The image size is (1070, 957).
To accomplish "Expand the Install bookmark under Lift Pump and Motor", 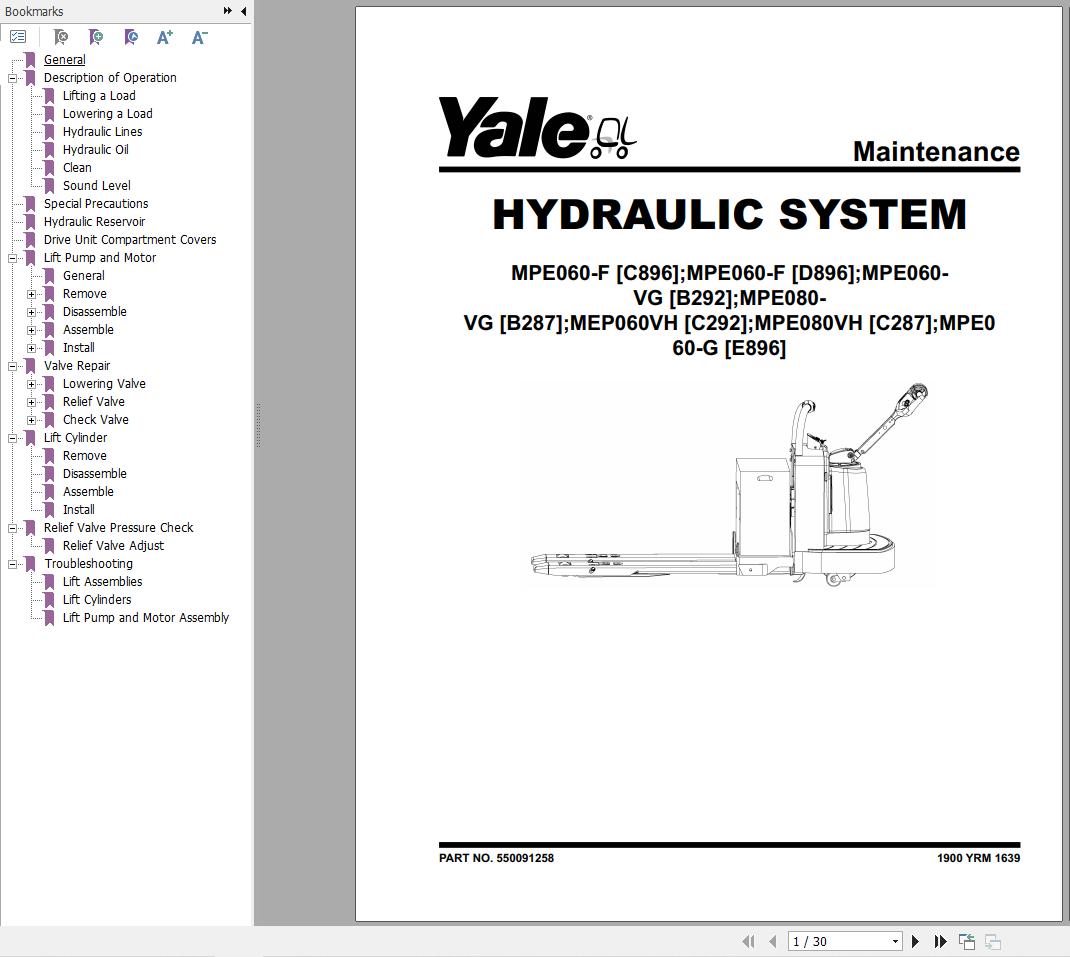I will click(x=31, y=348).
